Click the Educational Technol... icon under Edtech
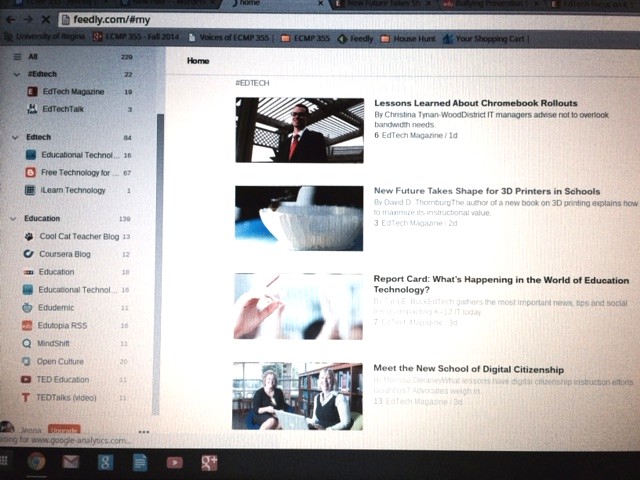The image size is (640, 480). pyautogui.click(x=31, y=155)
